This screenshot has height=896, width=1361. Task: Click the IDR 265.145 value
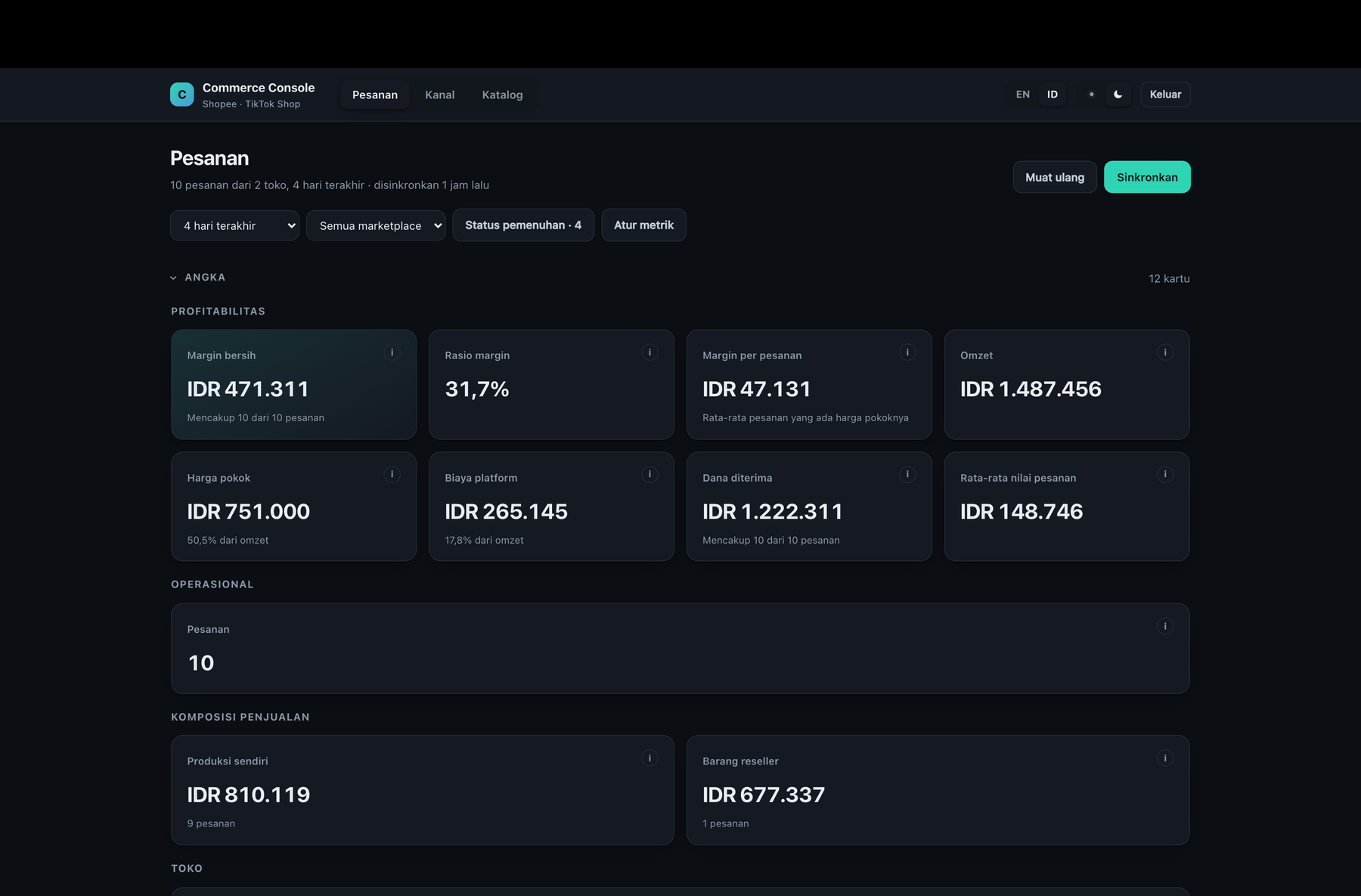pyautogui.click(x=506, y=512)
